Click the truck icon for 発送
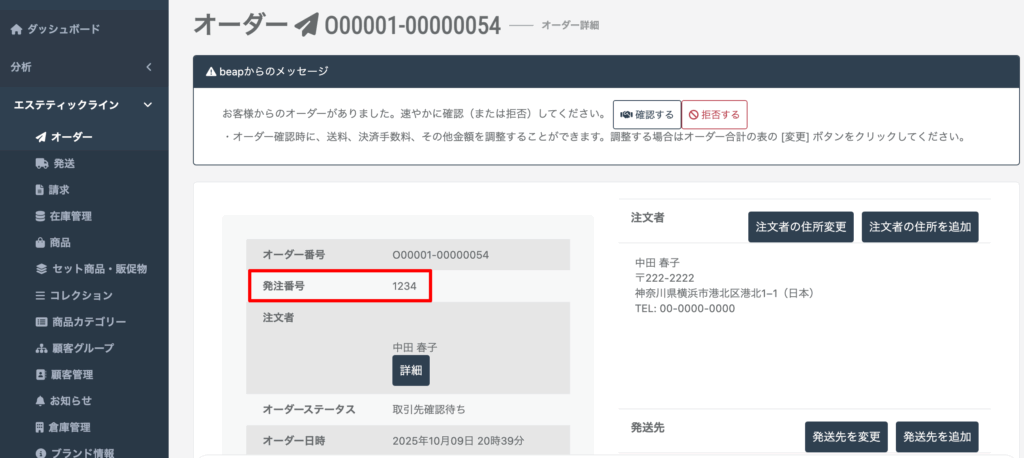 point(40,163)
